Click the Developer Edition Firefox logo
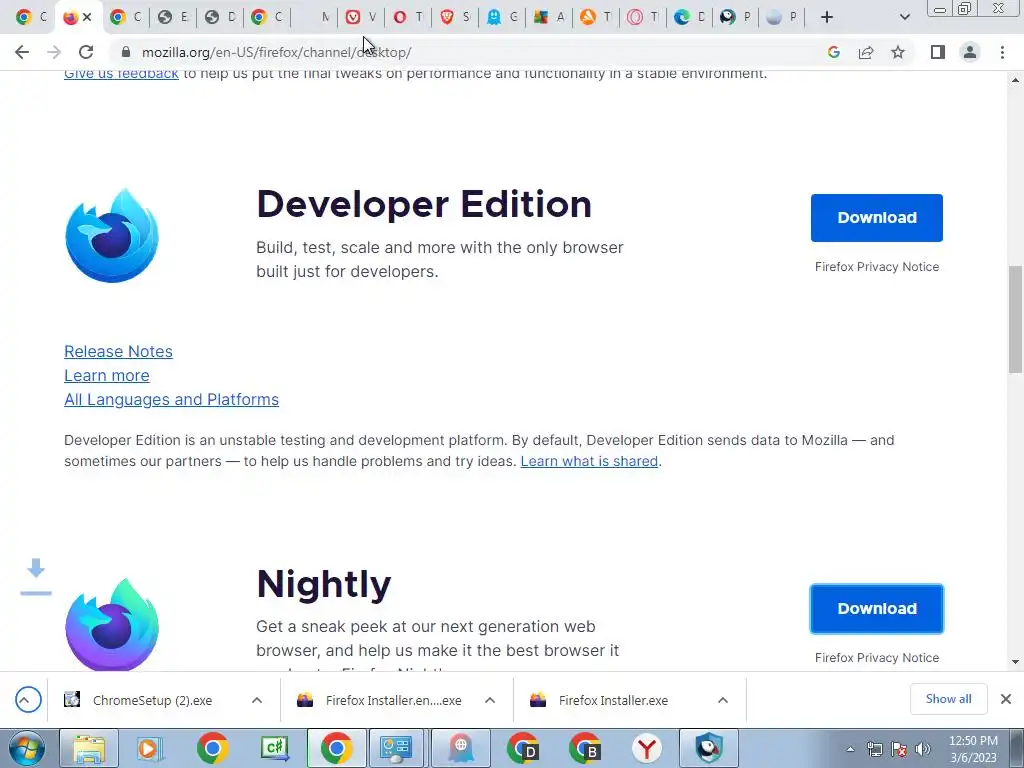Screen dimensions: 1024x768 [x=112, y=236]
